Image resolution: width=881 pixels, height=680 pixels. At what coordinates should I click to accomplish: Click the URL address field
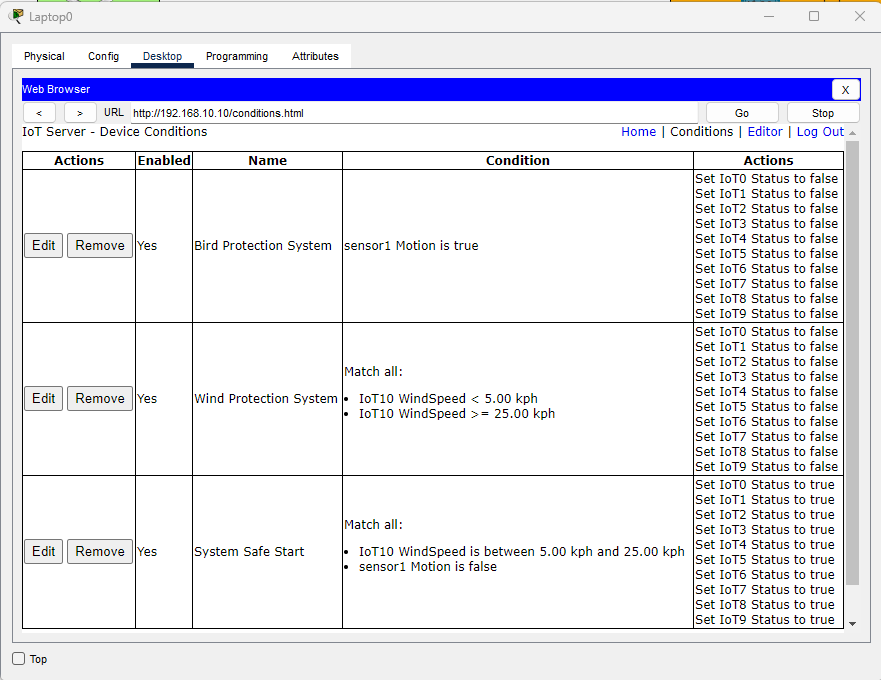click(412, 113)
